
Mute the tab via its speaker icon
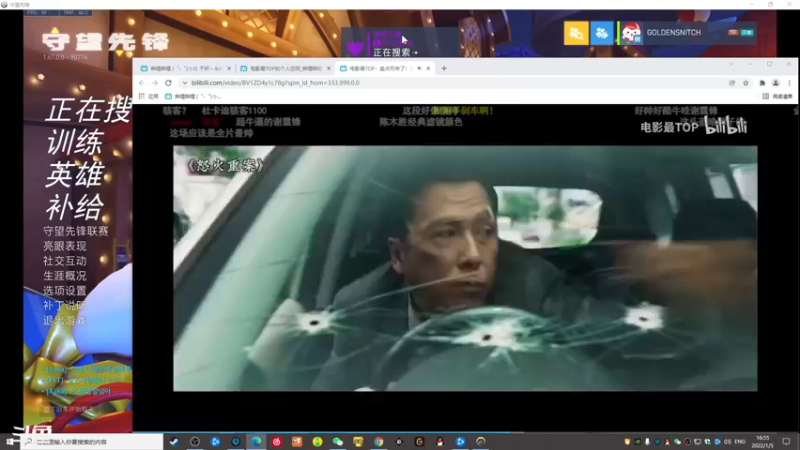click(419, 68)
